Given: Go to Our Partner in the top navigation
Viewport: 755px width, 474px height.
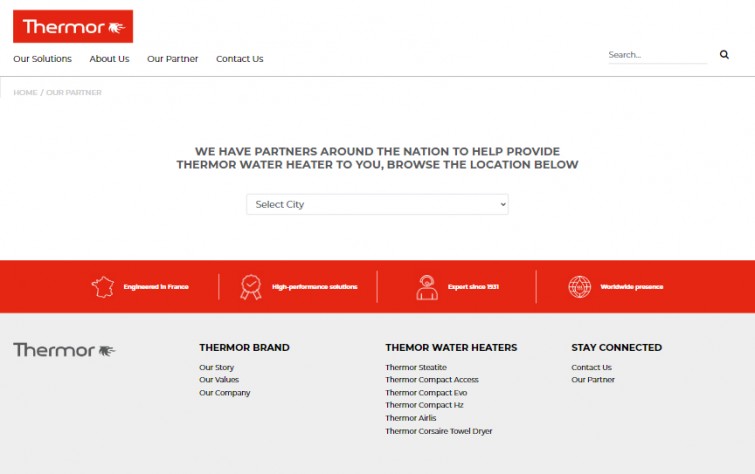Looking at the screenshot, I should click(172, 59).
